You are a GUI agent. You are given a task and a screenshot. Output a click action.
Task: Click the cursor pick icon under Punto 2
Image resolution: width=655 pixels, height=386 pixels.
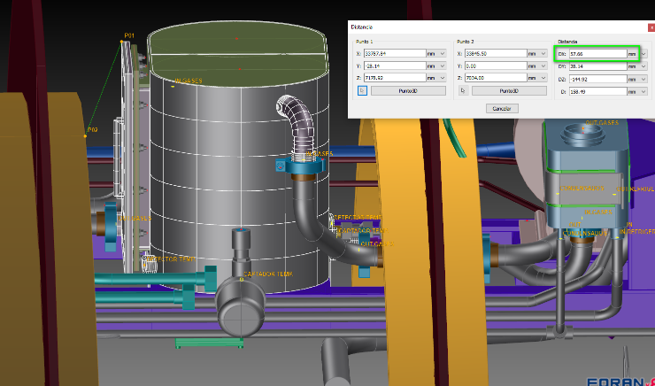tap(463, 91)
